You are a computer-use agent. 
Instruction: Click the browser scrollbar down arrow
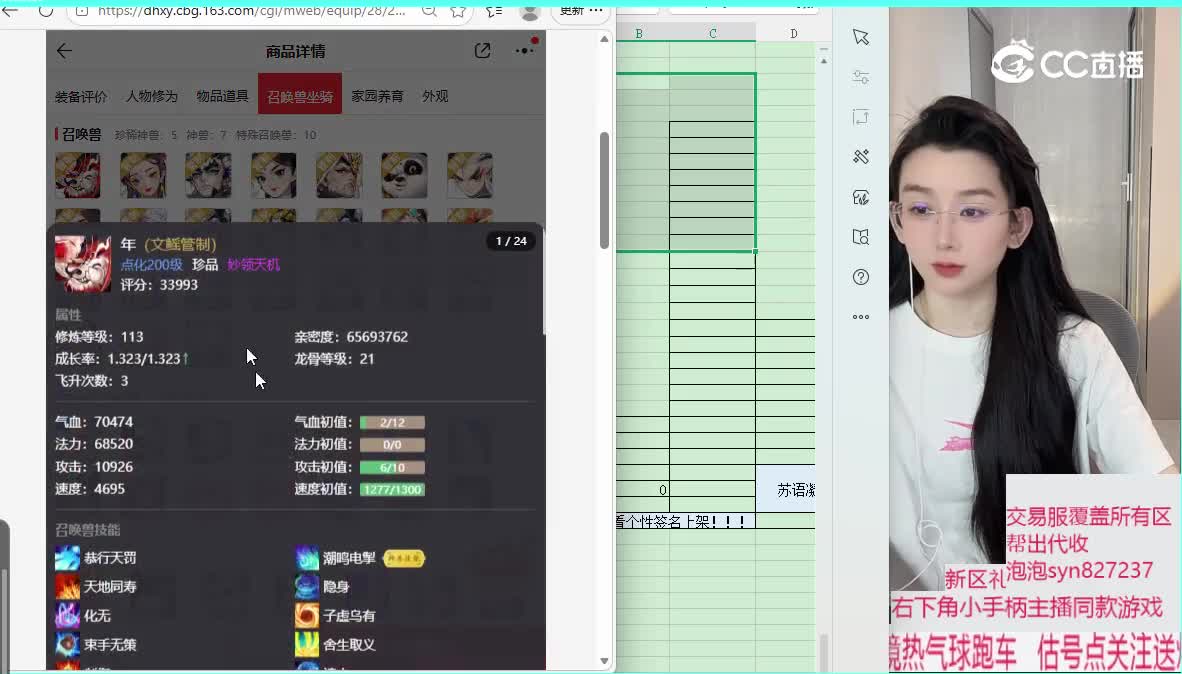604,661
